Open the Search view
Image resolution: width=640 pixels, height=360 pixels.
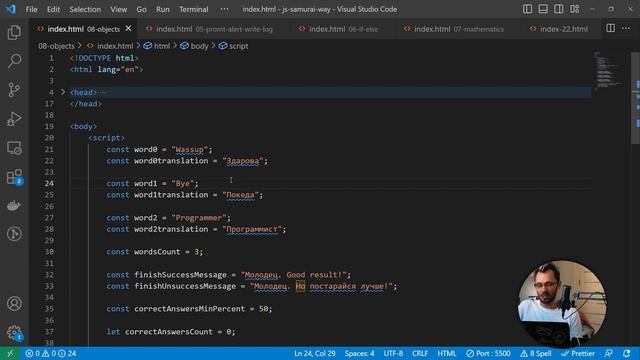coord(14,61)
